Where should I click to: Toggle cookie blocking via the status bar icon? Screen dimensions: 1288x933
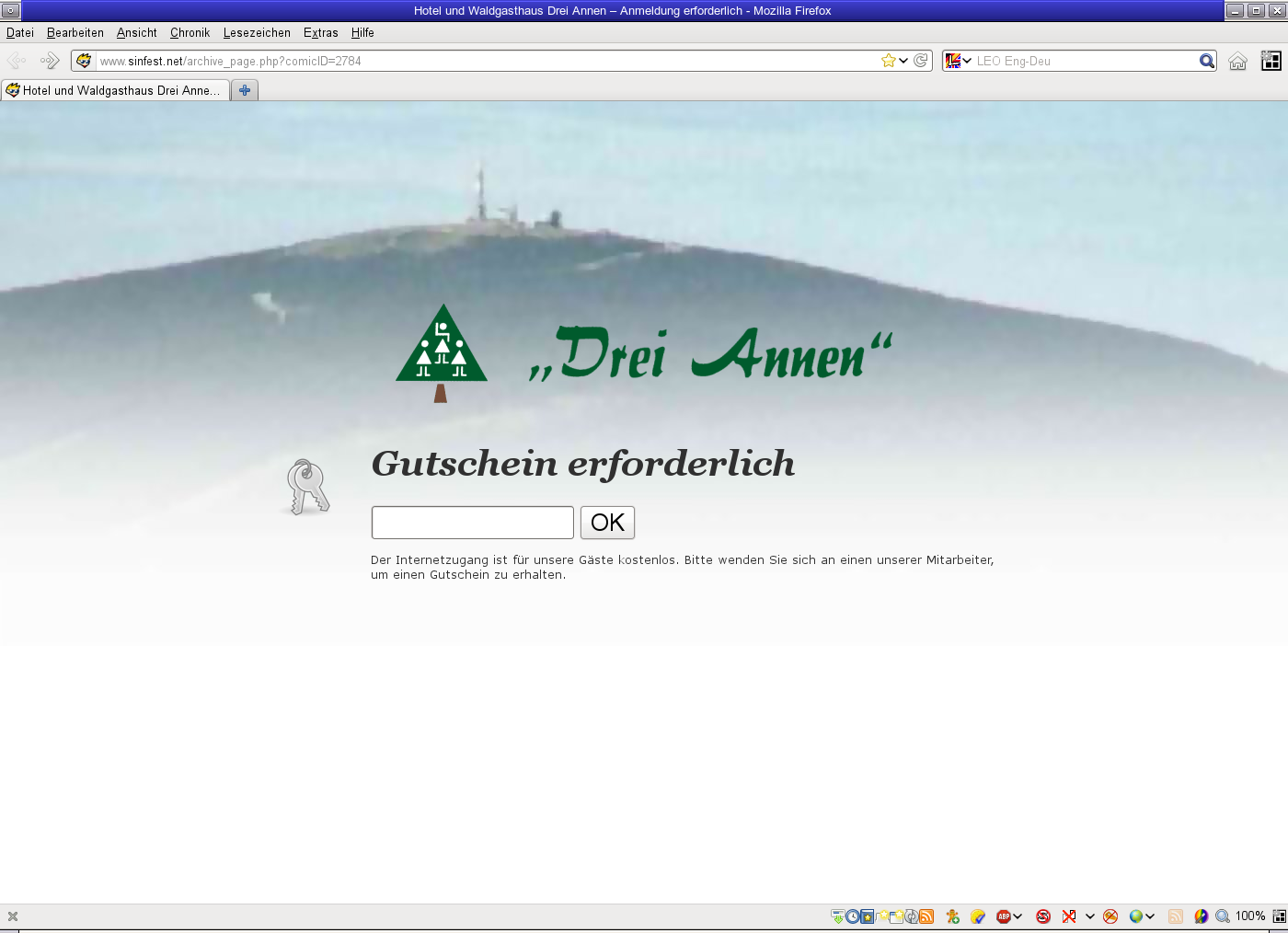[x=1109, y=916]
